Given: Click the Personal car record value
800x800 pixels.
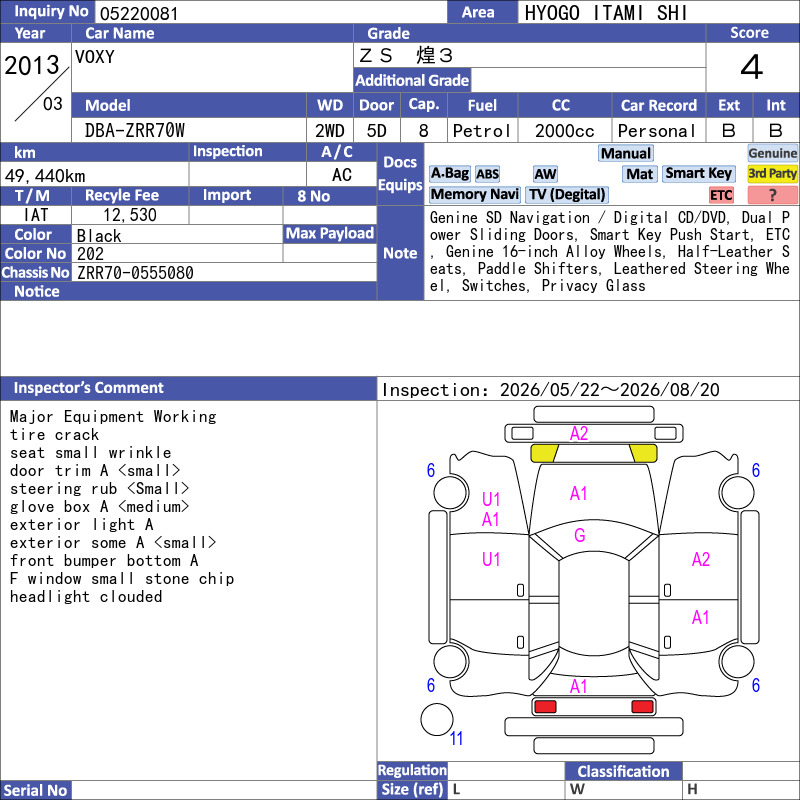Looking at the screenshot, I should click(657, 131).
